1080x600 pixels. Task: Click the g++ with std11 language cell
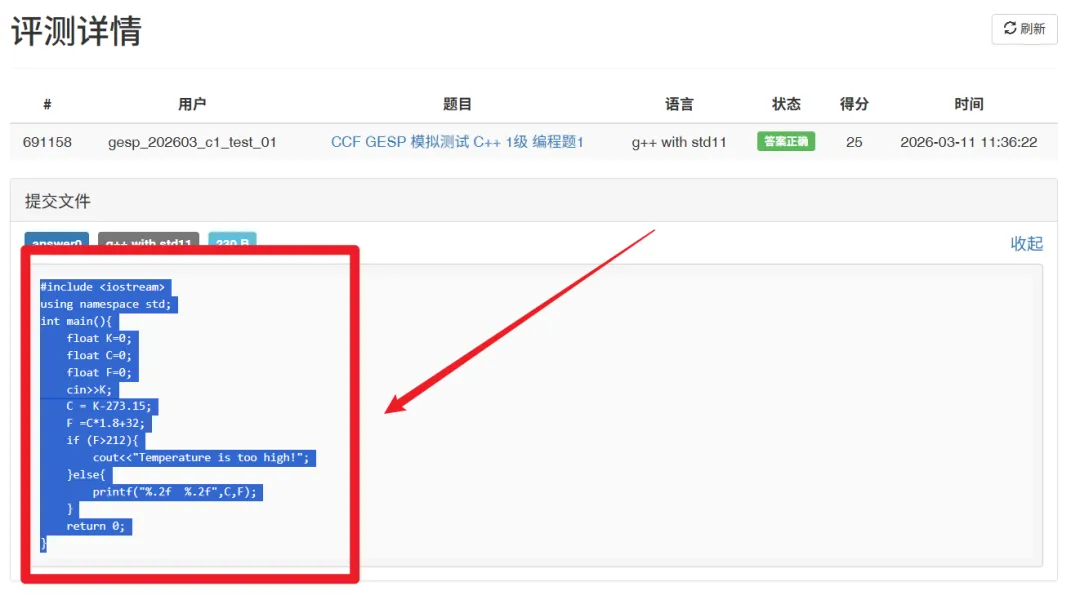click(x=679, y=142)
